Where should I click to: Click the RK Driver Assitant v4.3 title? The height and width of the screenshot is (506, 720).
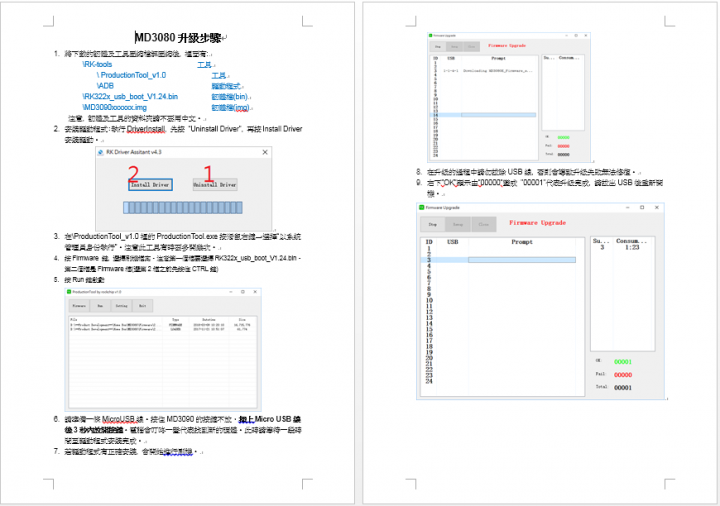pyautogui.click(x=134, y=152)
